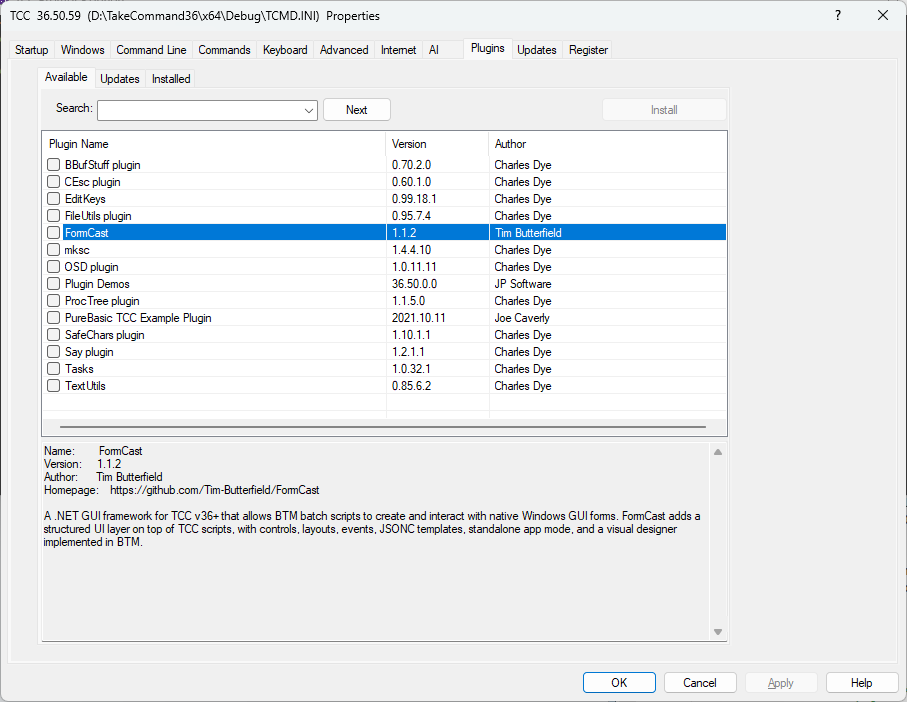Select the OSD plugin checkbox
Screen dimensions: 907x702
(53, 267)
